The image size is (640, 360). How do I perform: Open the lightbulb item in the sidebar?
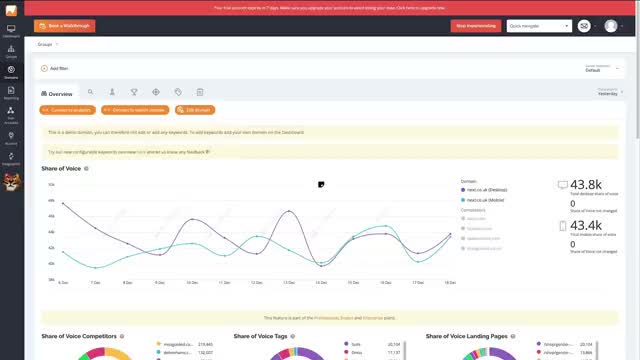point(11,138)
